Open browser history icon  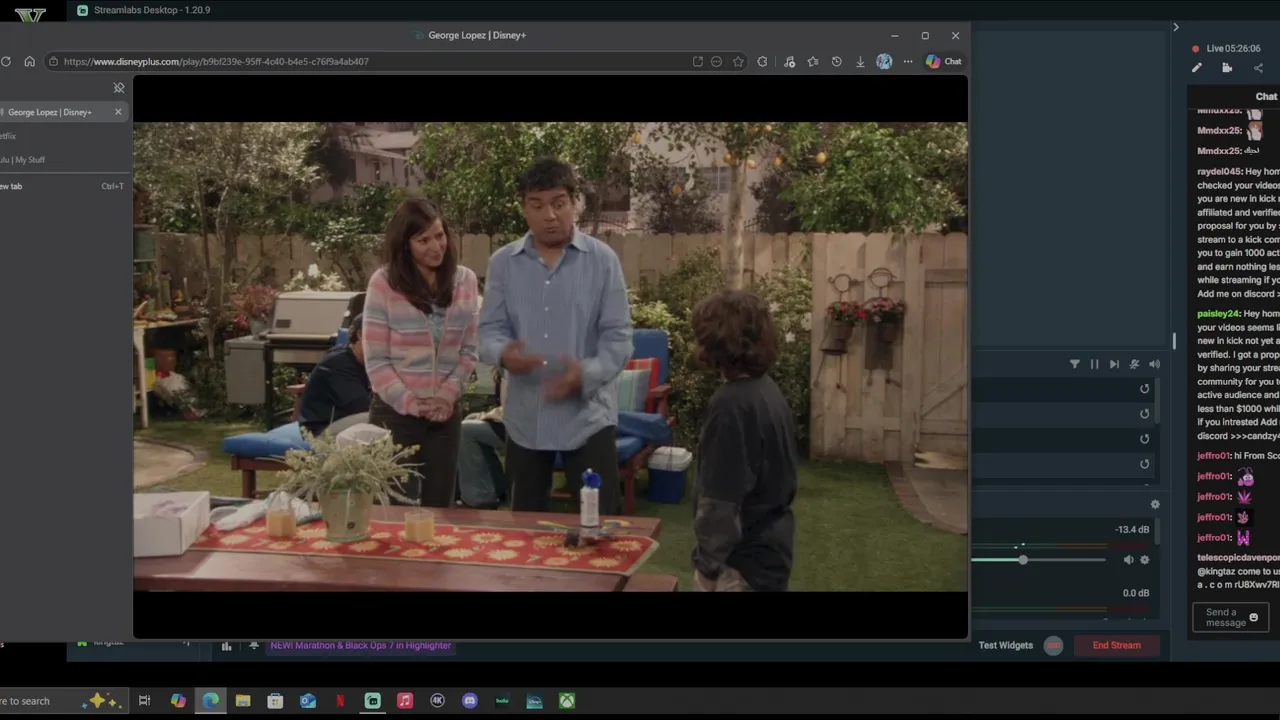[x=837, y=61]
